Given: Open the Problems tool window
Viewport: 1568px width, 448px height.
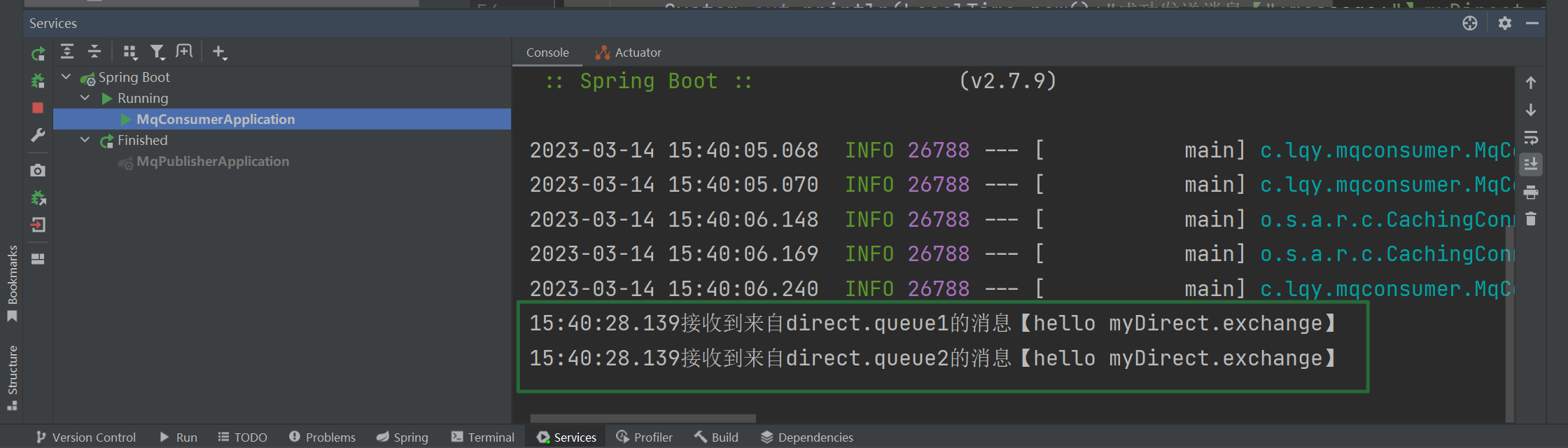Looking at the screenshot, I should 322,437.
